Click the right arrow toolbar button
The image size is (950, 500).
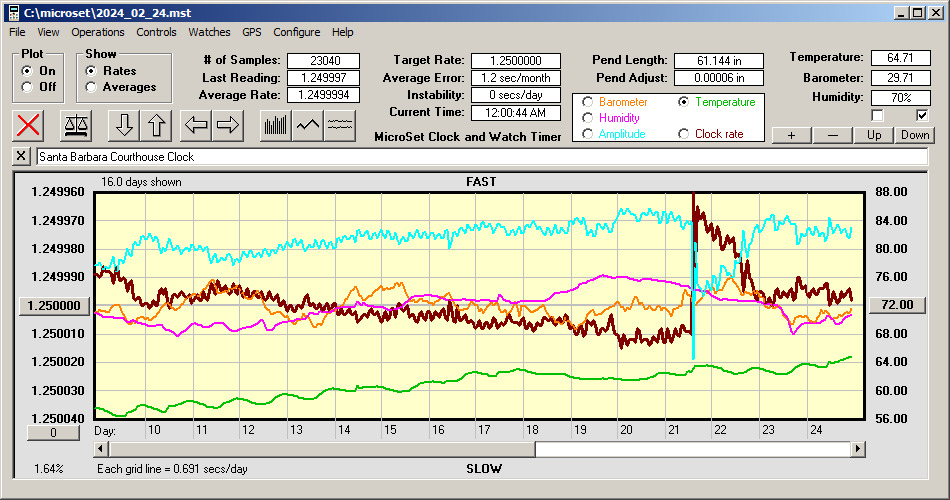227,125
